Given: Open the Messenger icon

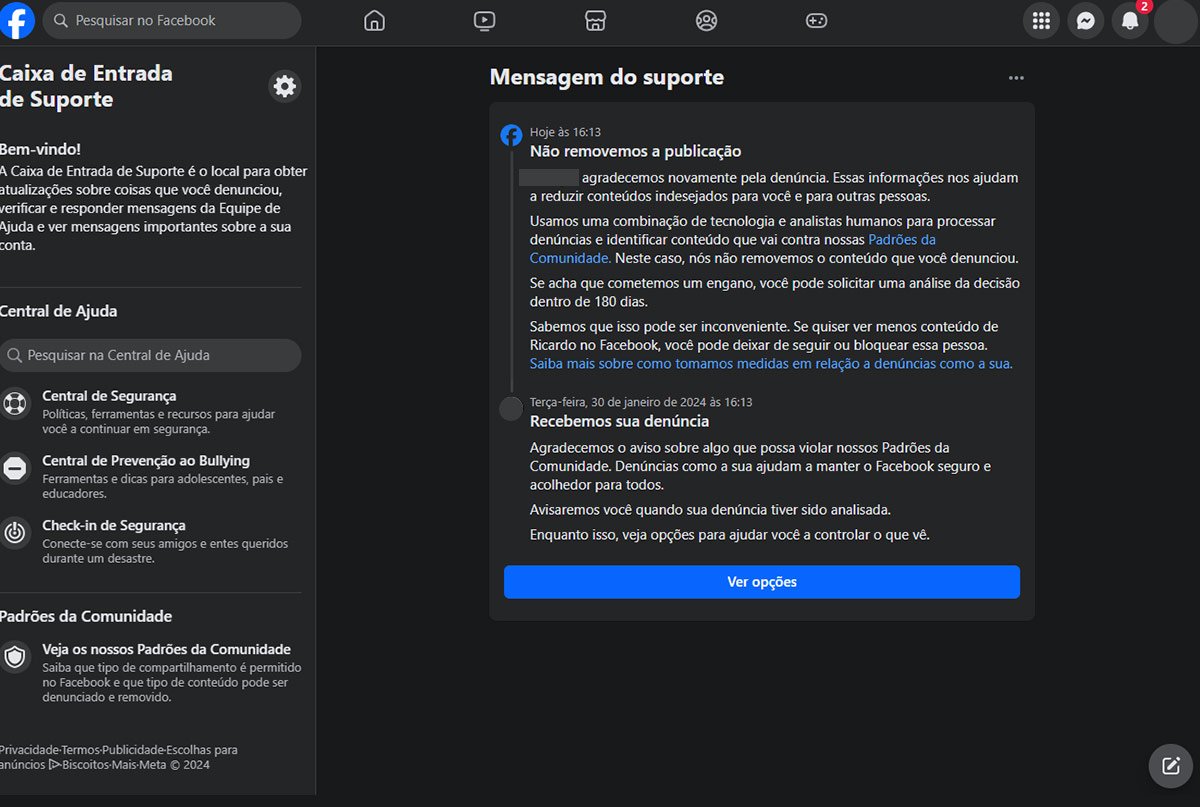Looking at the screenshot, I should click(1085, 21).
